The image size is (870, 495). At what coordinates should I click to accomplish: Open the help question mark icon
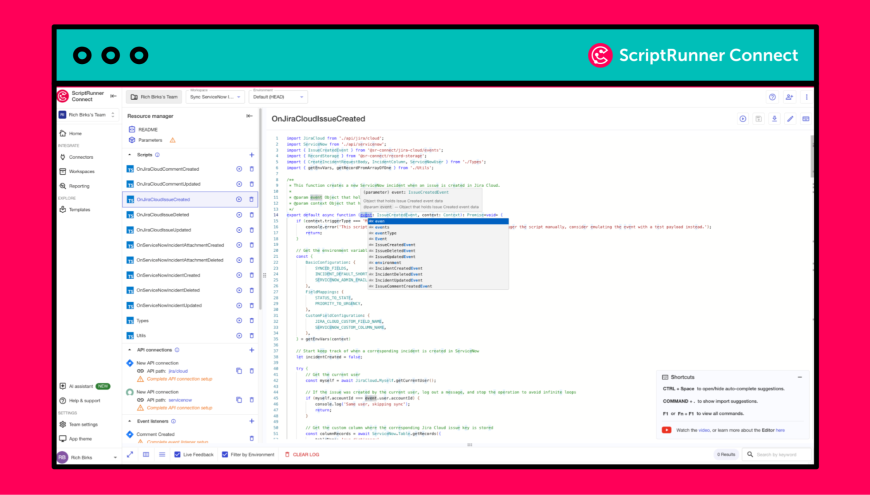[772, 97]
